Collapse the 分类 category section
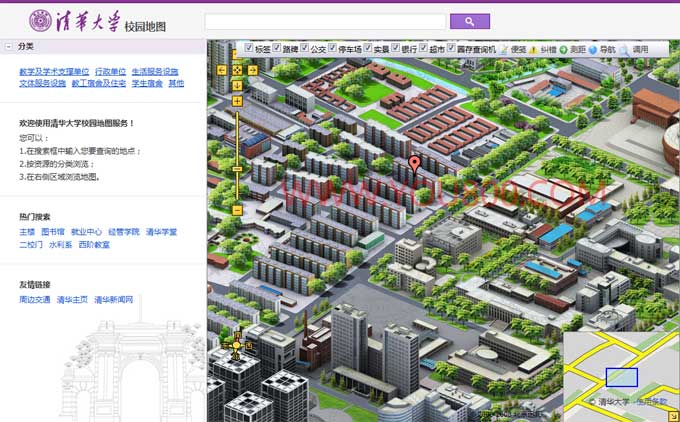Screen dimensions: 680x422 [x=9, y=46]
